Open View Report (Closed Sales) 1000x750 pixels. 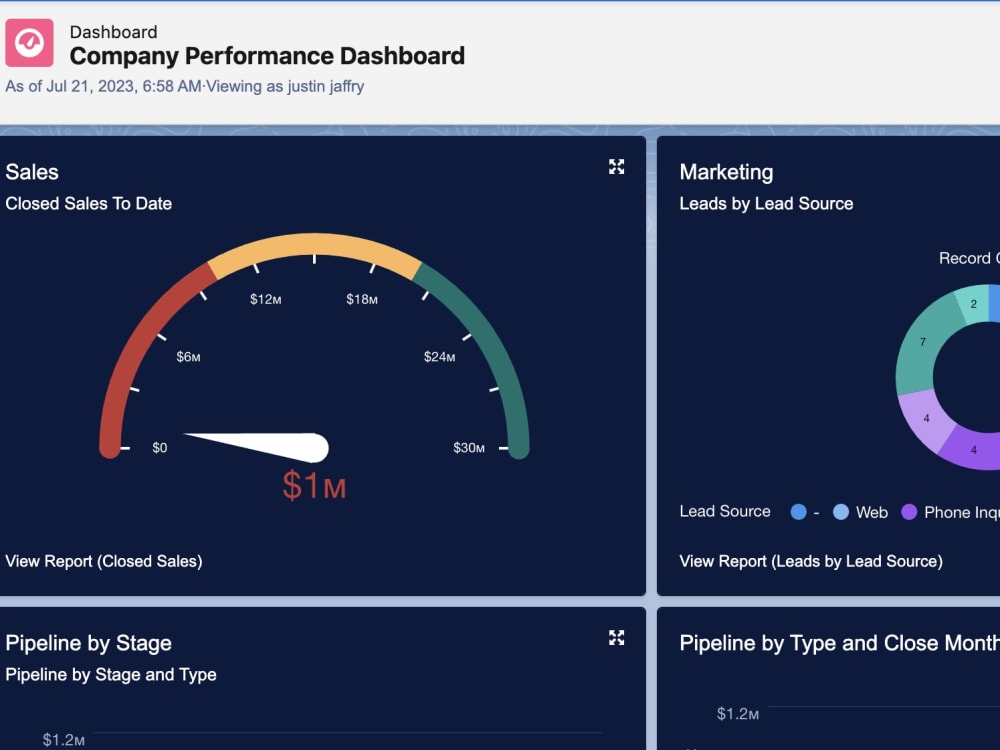coord(105,561)
